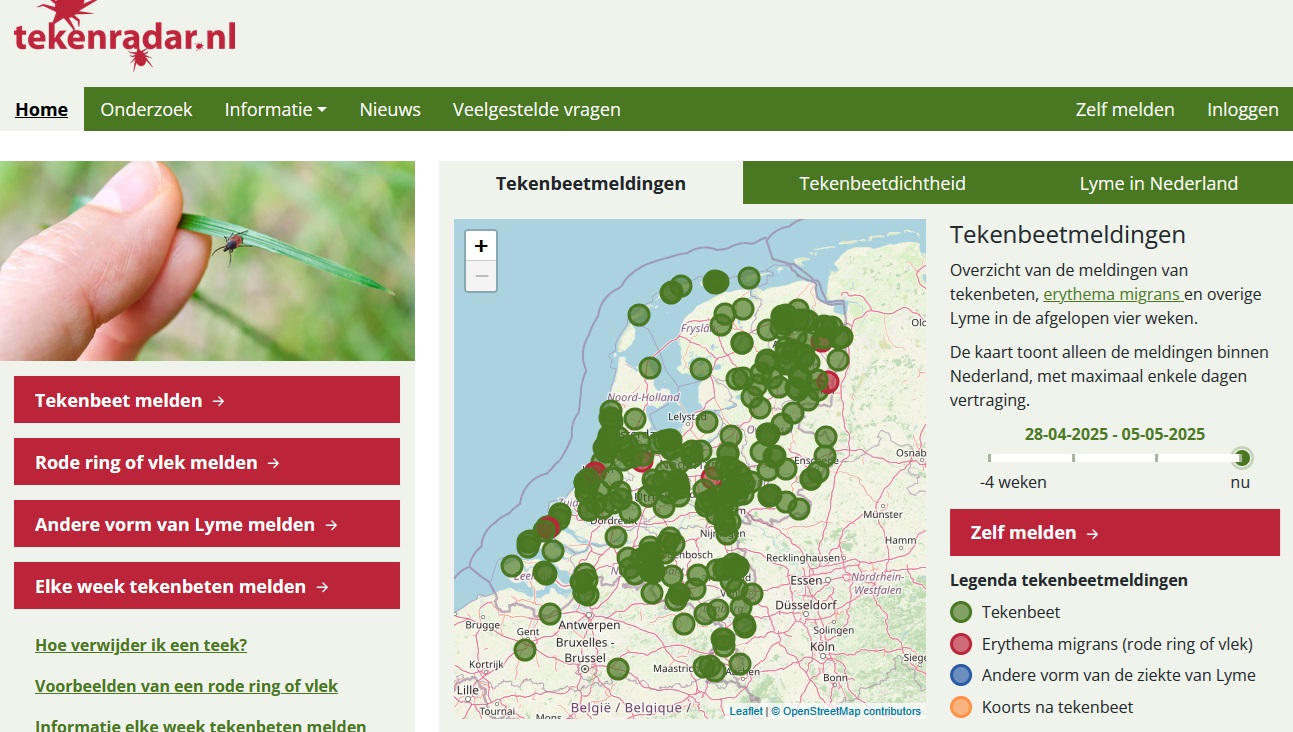Zoom out on the map
Image resolution: width=1293 pixels, height=732 pixels.
(481, 276)
